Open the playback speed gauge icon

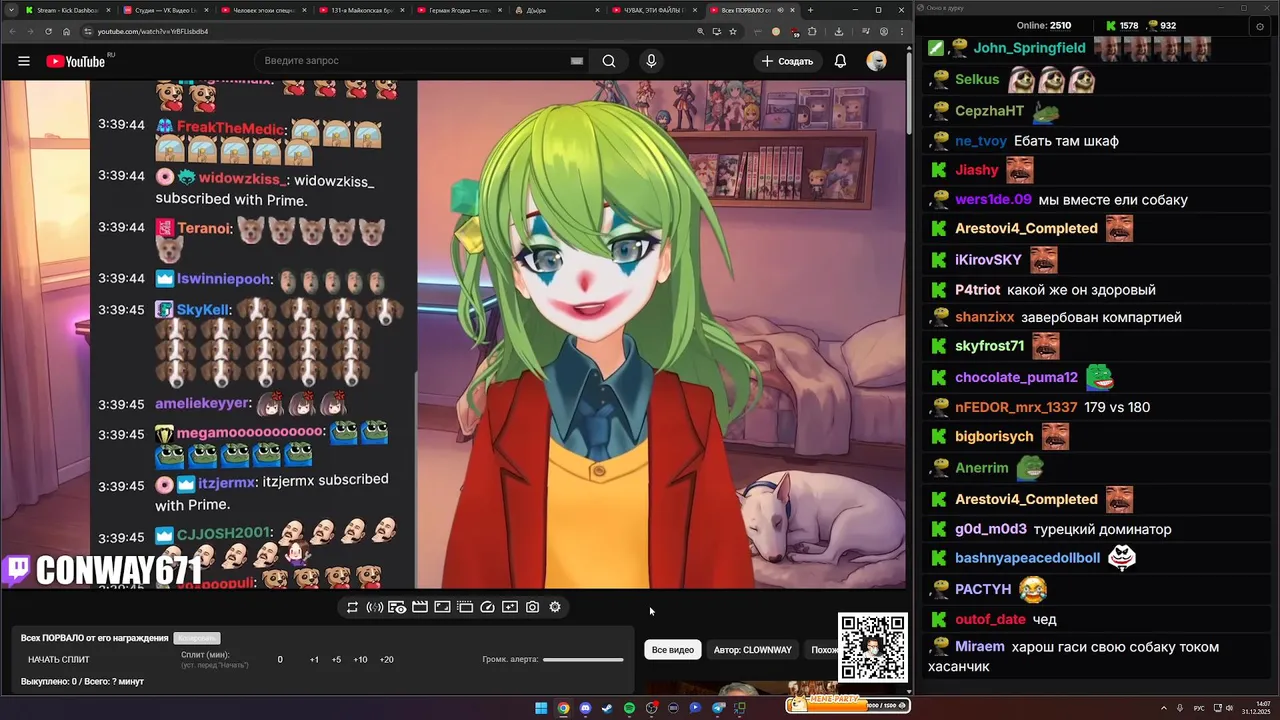point(488,607)
